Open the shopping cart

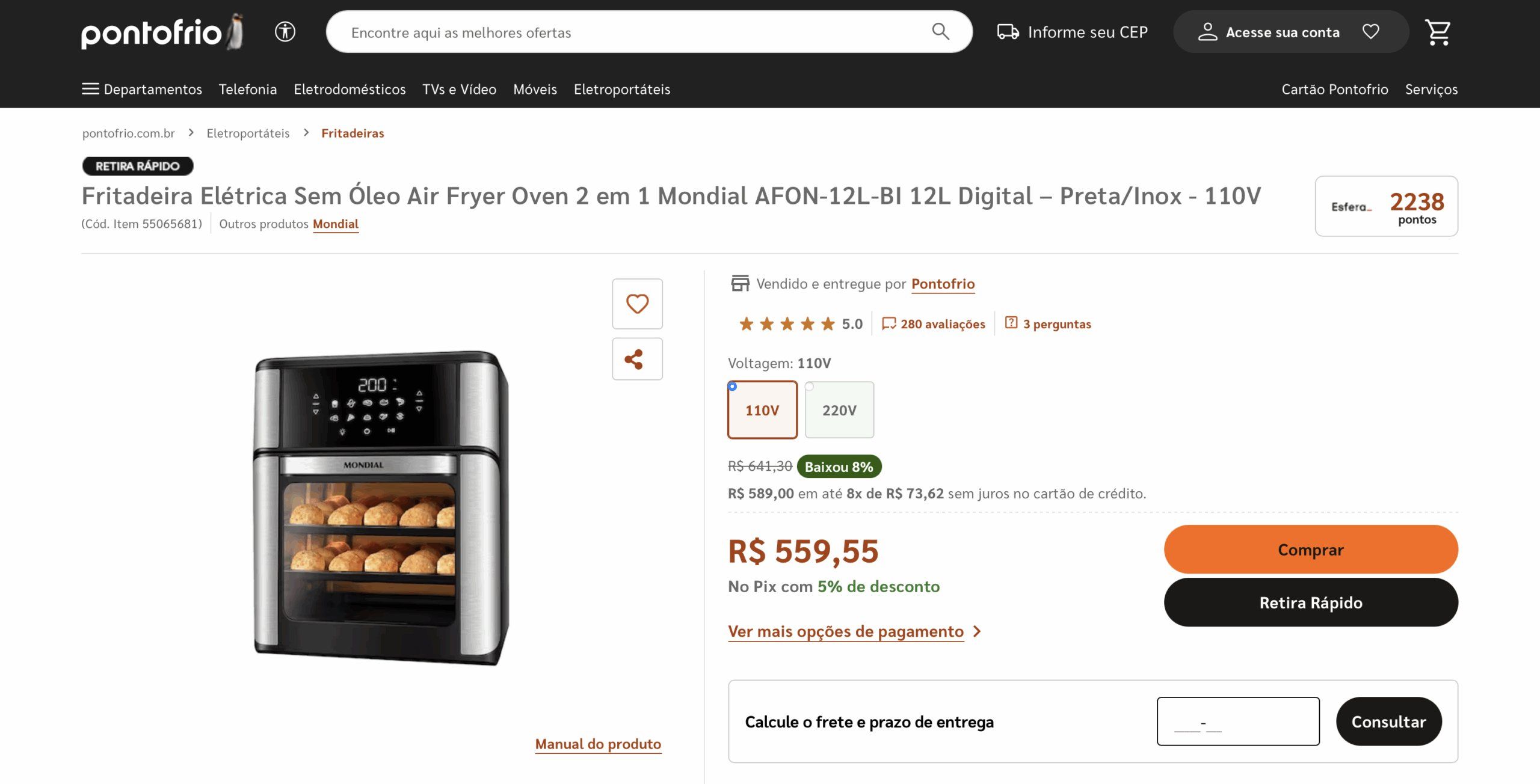point(1438,32)
